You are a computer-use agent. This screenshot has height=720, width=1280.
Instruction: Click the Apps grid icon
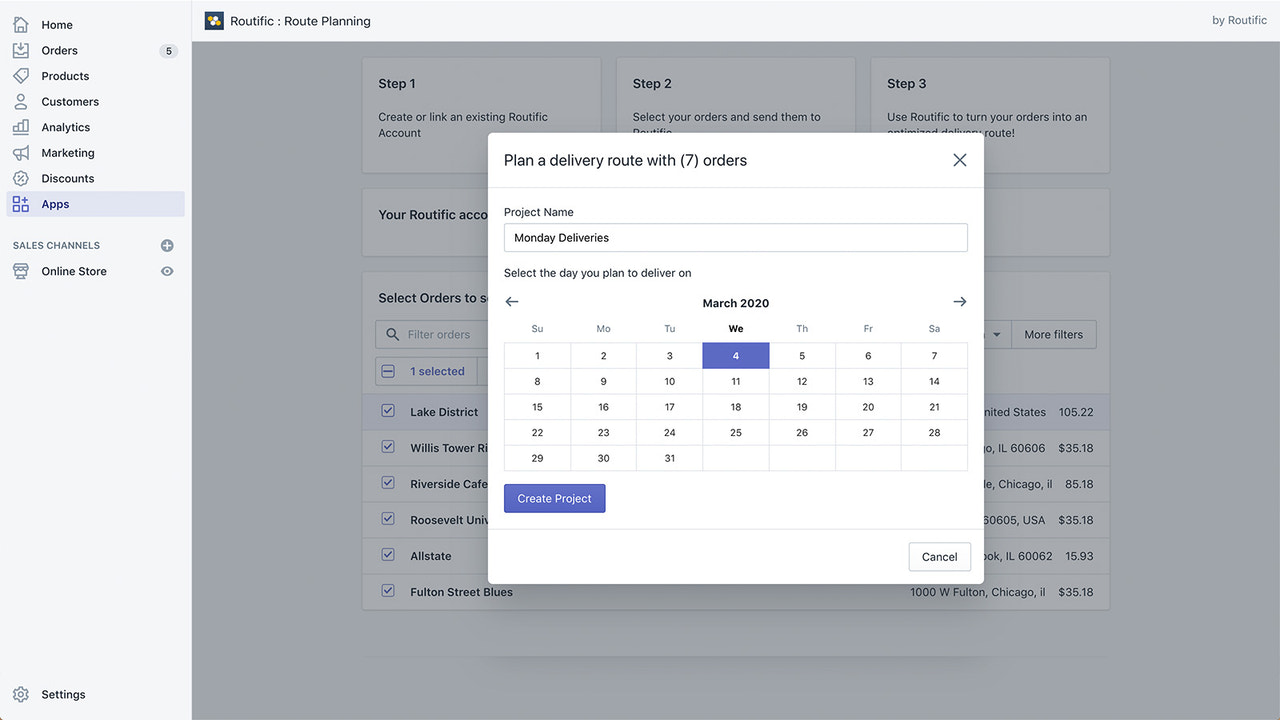[x=21, y=203]
